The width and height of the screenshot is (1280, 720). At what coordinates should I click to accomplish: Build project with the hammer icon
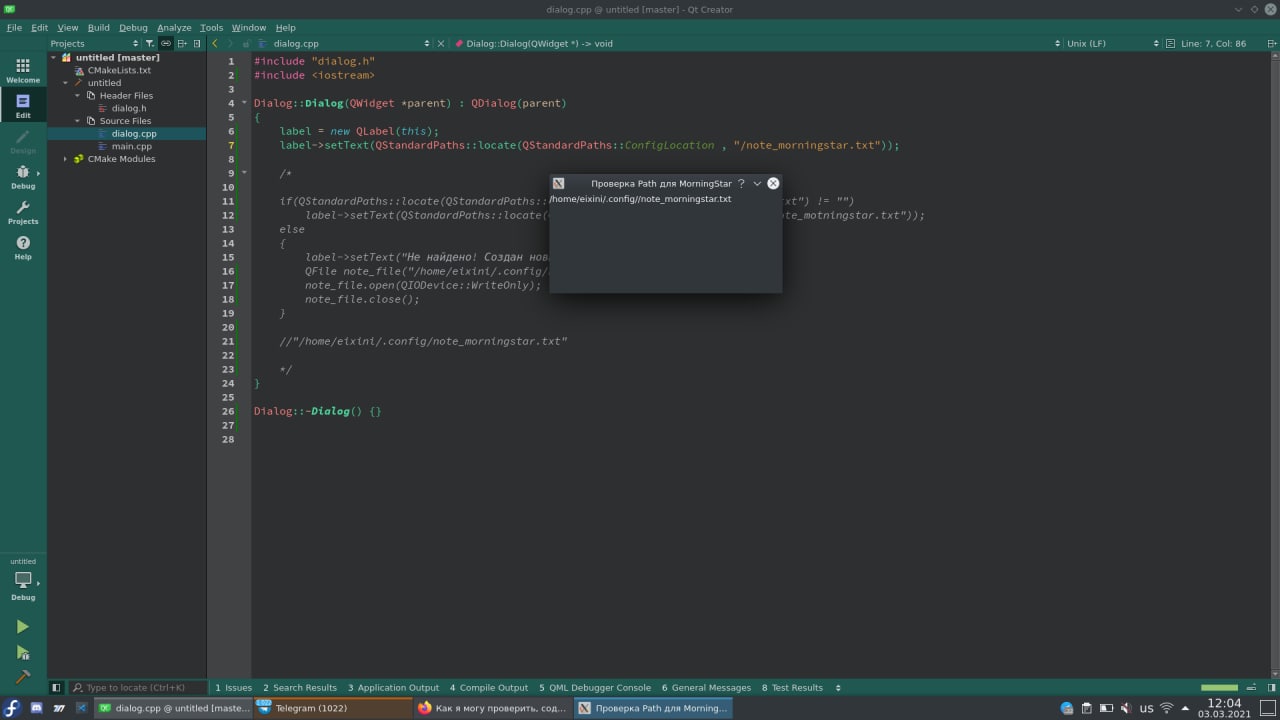22,677
